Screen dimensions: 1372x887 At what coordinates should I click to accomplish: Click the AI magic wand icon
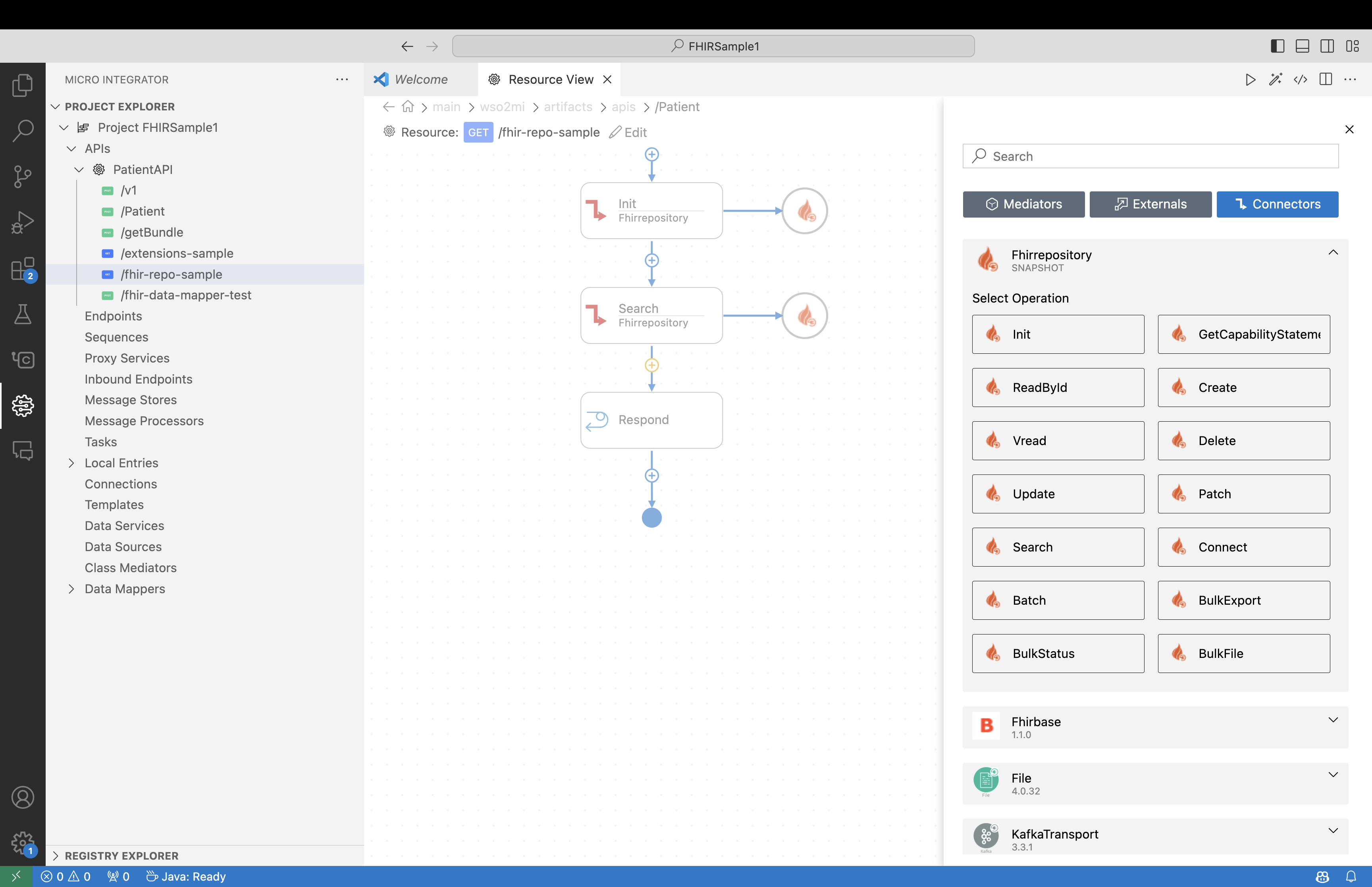coord(1275,79)
